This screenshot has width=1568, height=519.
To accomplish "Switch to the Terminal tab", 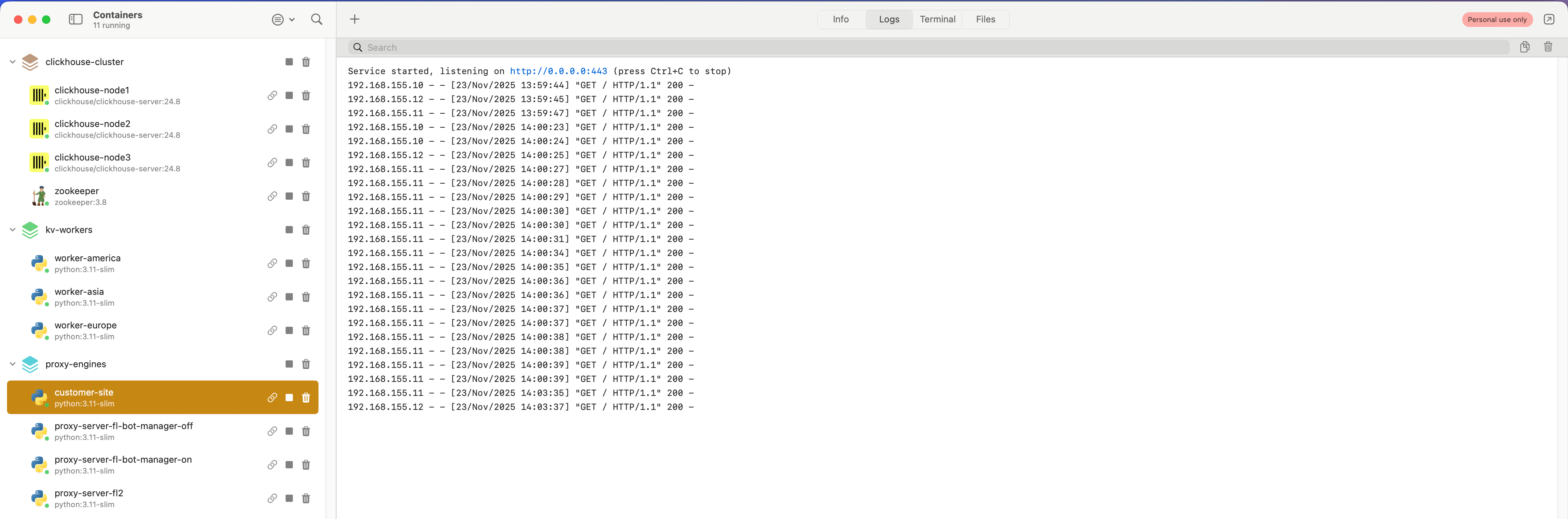I will coord(937,19).
